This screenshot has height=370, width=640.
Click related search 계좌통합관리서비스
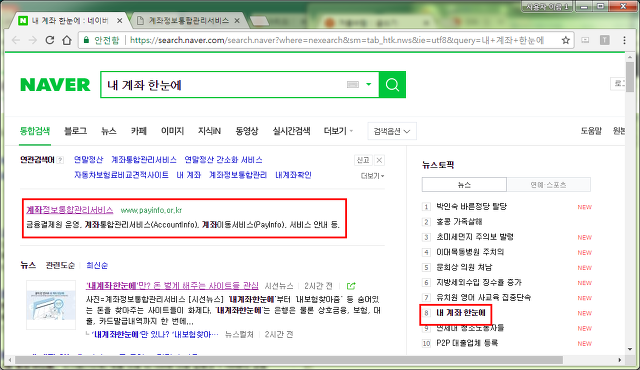(144, 160)
